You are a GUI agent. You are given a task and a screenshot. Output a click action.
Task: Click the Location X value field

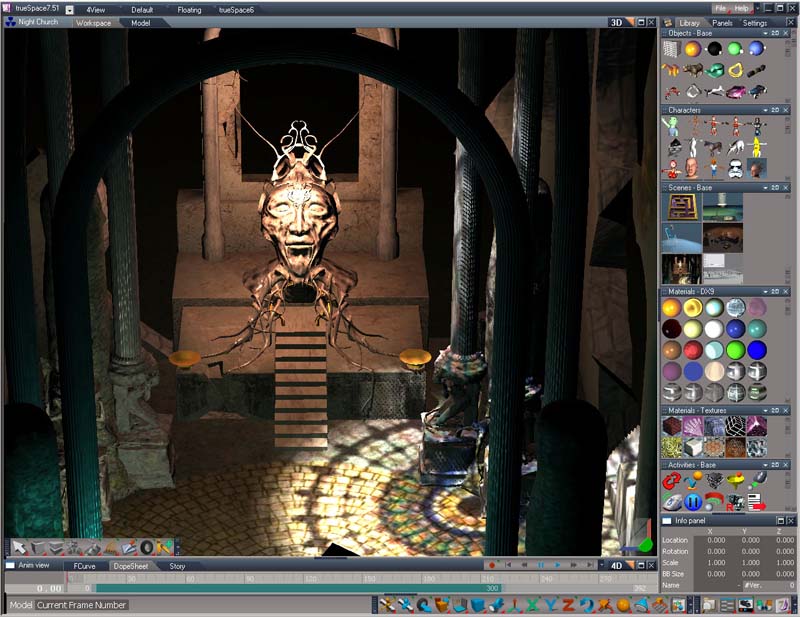coord(715,540)
